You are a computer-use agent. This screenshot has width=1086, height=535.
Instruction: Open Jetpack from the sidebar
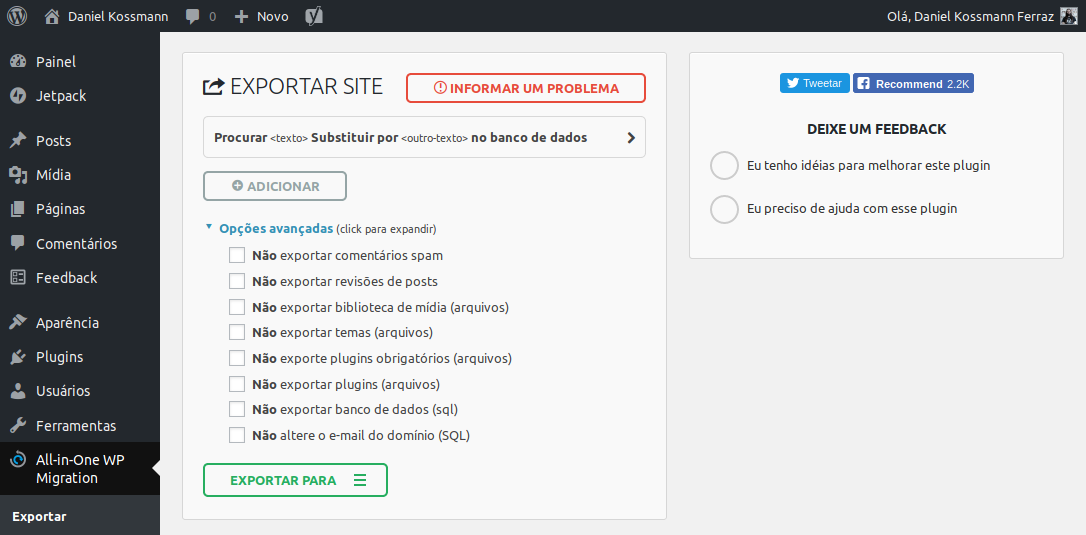(x=60, y=96)
